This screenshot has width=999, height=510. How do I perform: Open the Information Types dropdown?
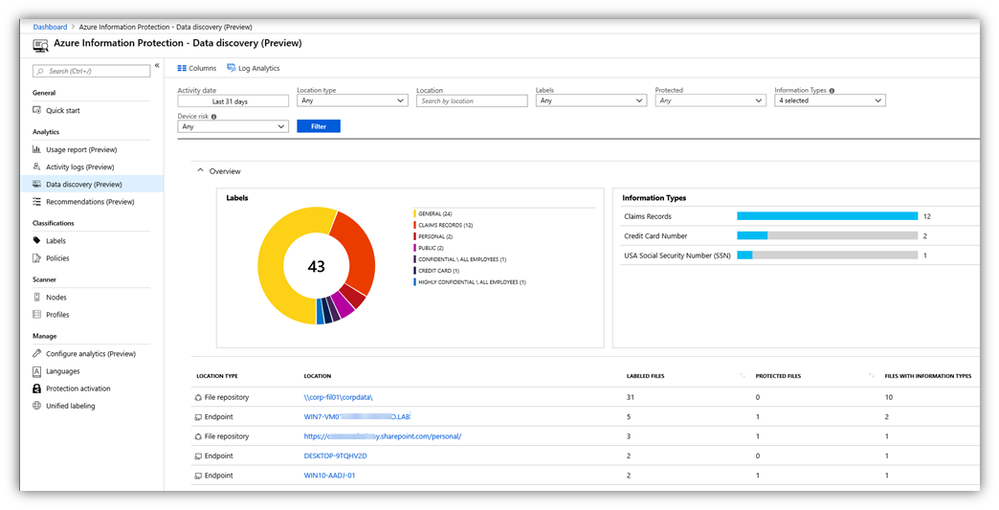pyautogui.click(x=830, y=101)
